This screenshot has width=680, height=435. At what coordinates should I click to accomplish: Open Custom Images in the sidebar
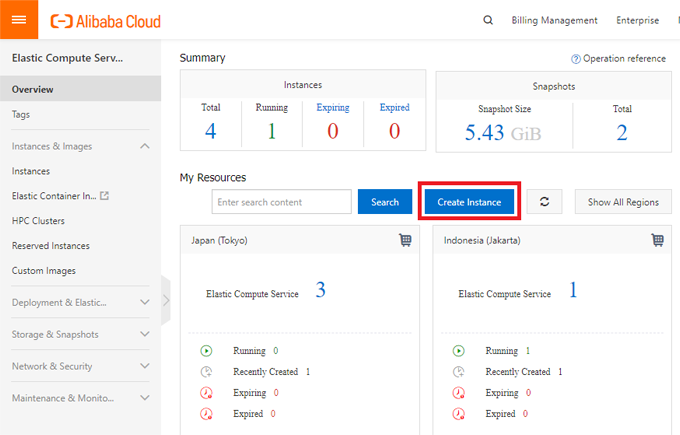pos(44,271)
